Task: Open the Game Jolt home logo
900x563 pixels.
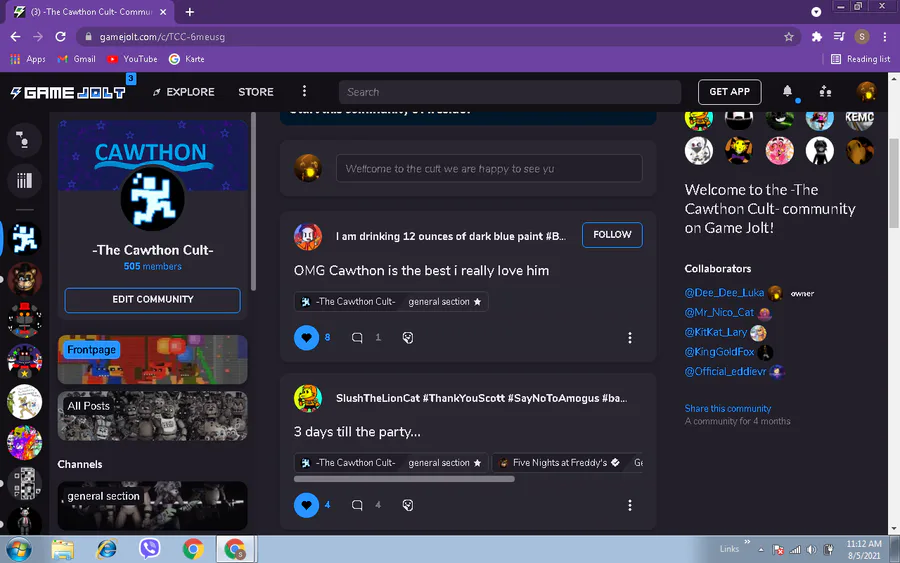Action: coord(68,92)
